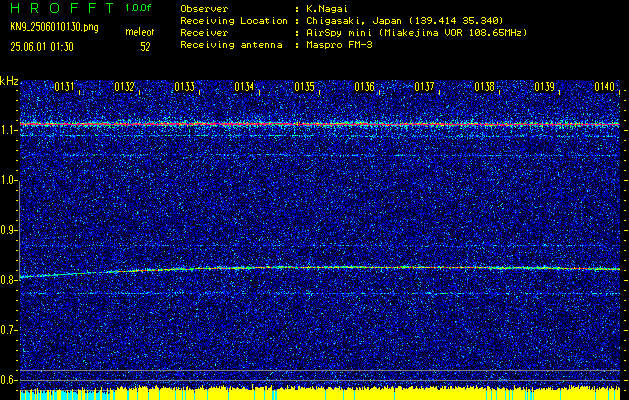The image size is (629, 400).
Task: Click the Receiving Location field label
Action: tap(234, 20)
